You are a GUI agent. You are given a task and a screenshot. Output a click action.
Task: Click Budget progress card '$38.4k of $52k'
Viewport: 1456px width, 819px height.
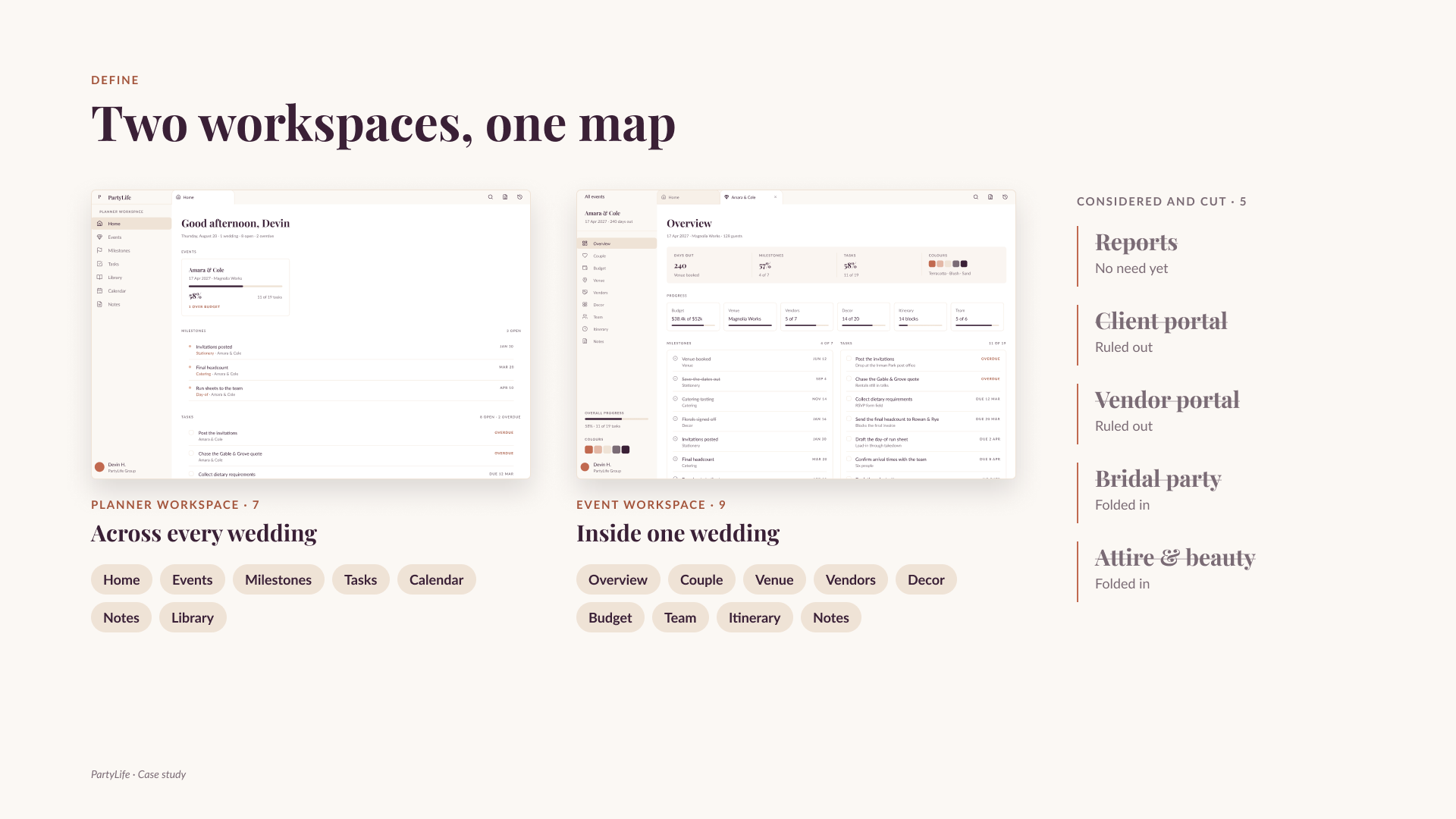coord(693,316)
